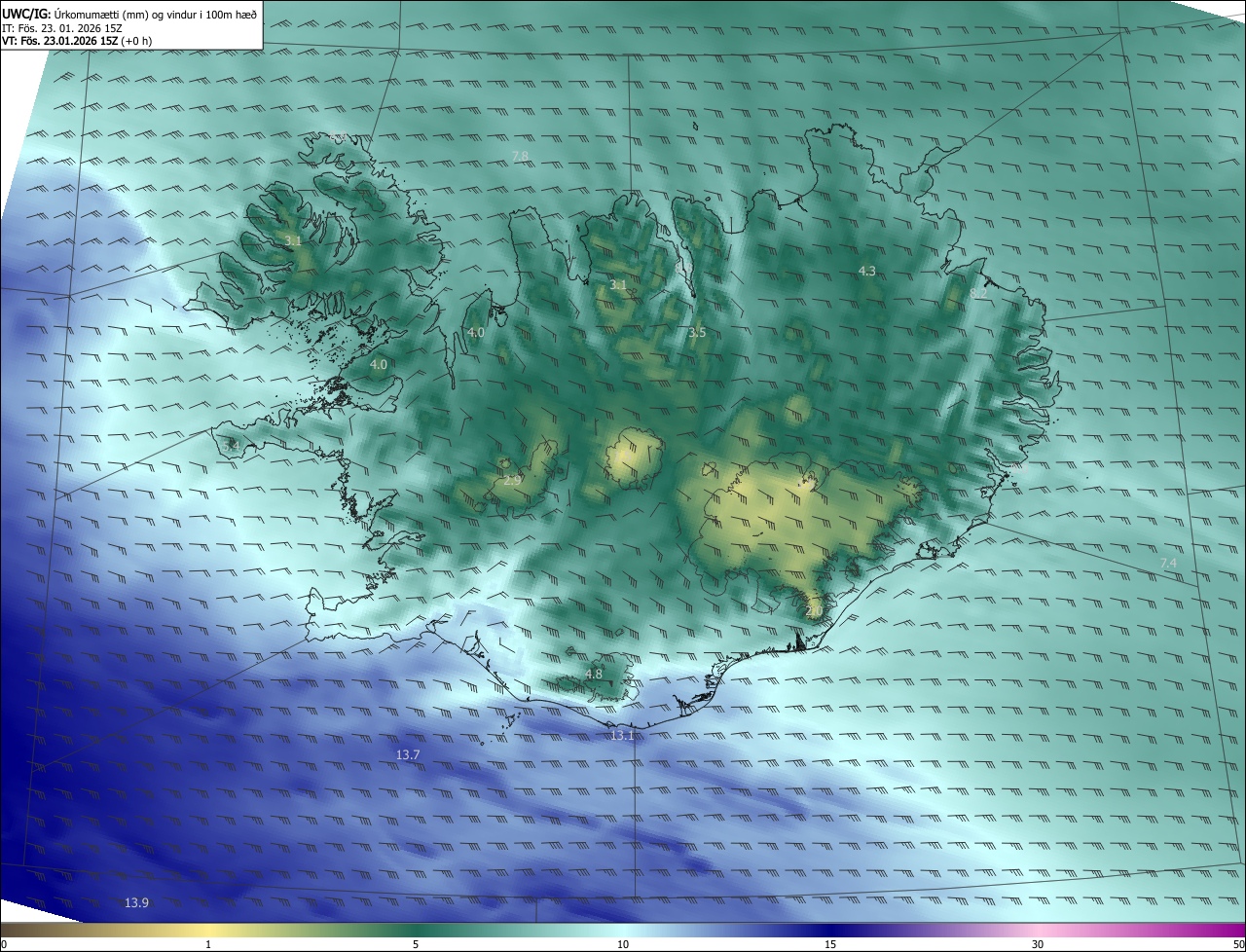Click the initial time line 'IT: Fös. 23. 01. 2026 15Z'
Viewport: 1246px width, 952px height.
tap(62, 27)
